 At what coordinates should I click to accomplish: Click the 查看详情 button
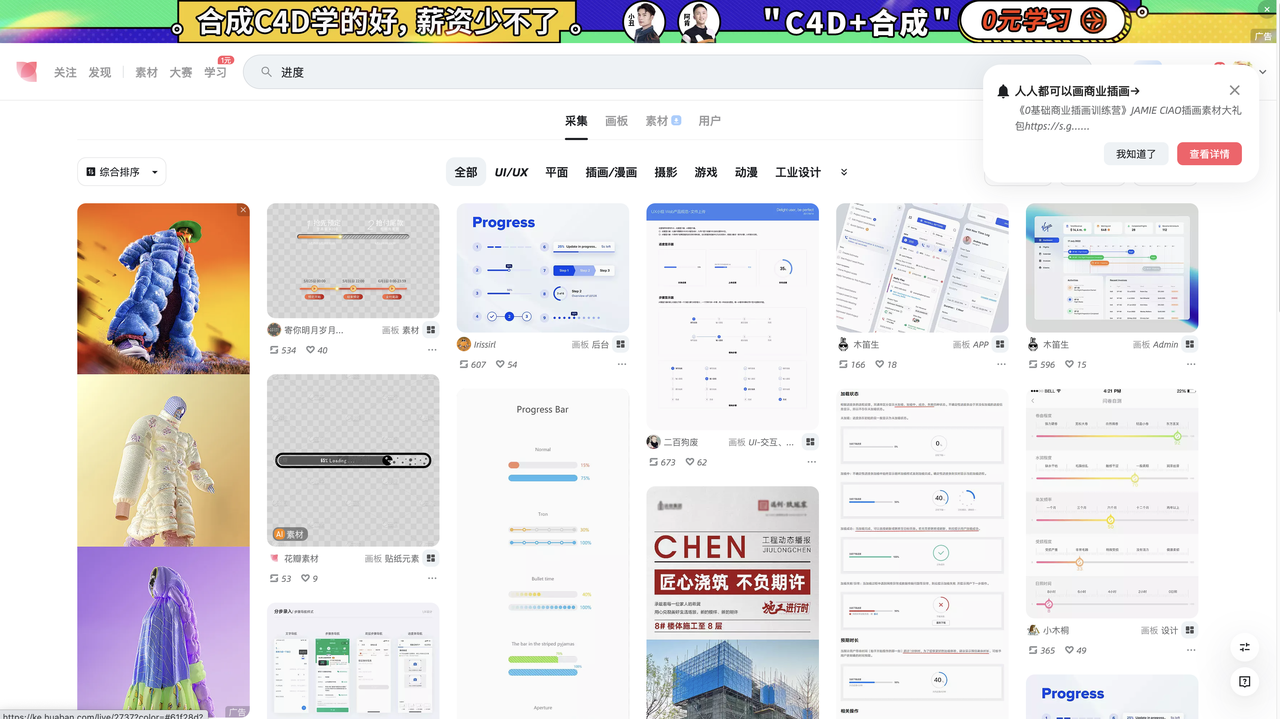pos(1209,154)
